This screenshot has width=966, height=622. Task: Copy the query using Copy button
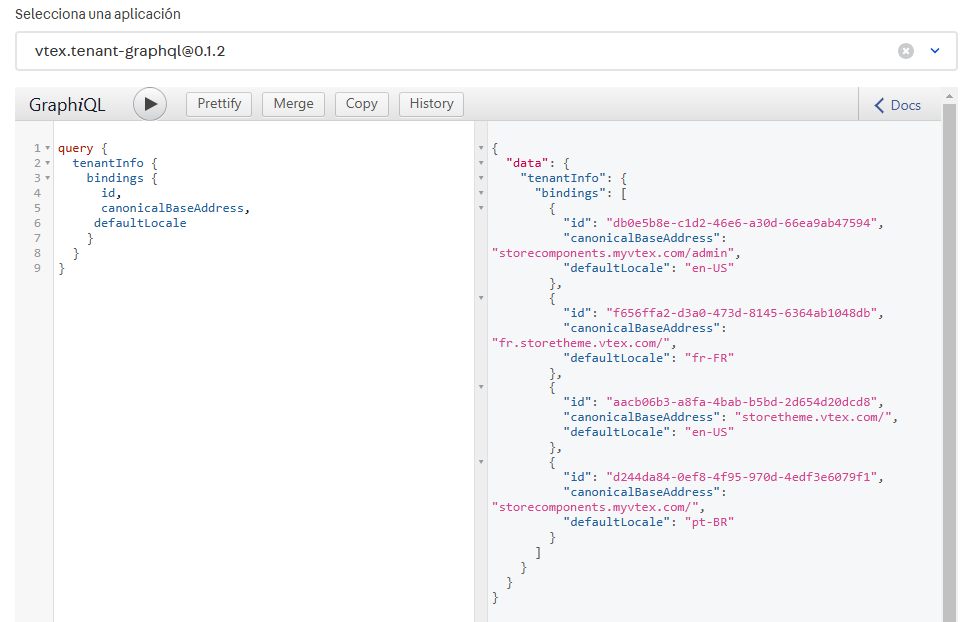[361, 104]
